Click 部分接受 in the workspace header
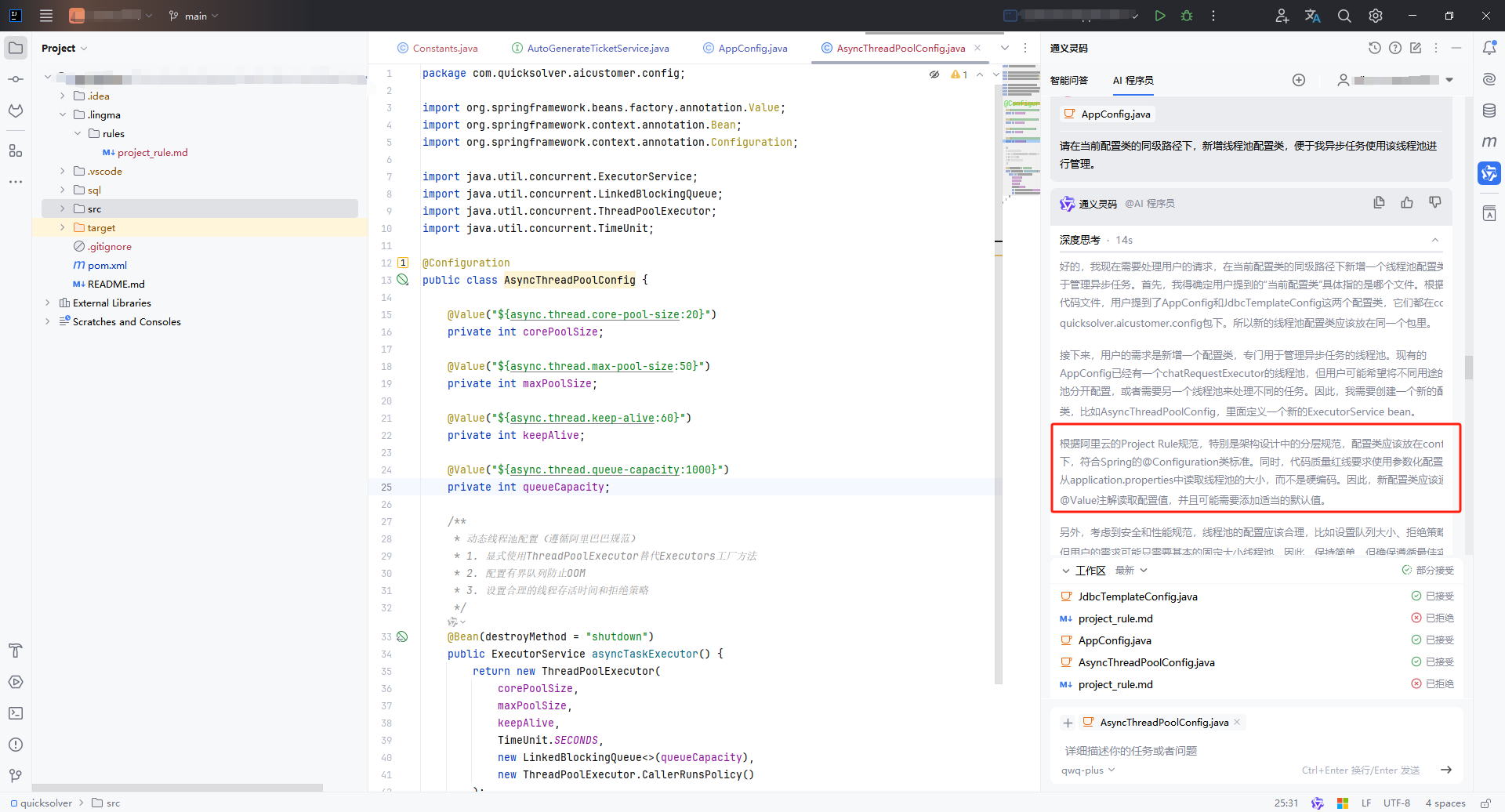The image size is (1505, 812). [x=1428, y=571]
